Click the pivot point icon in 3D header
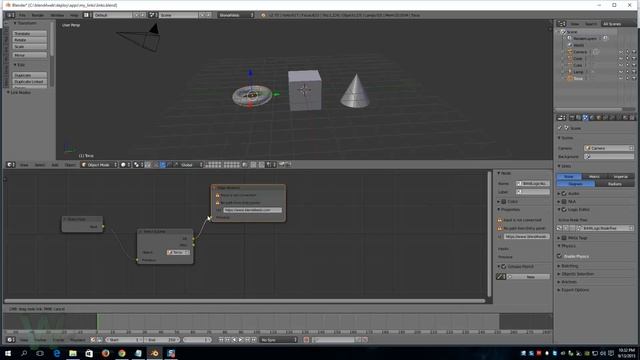This screenshot has width=640, height=360. coord(138,164)
